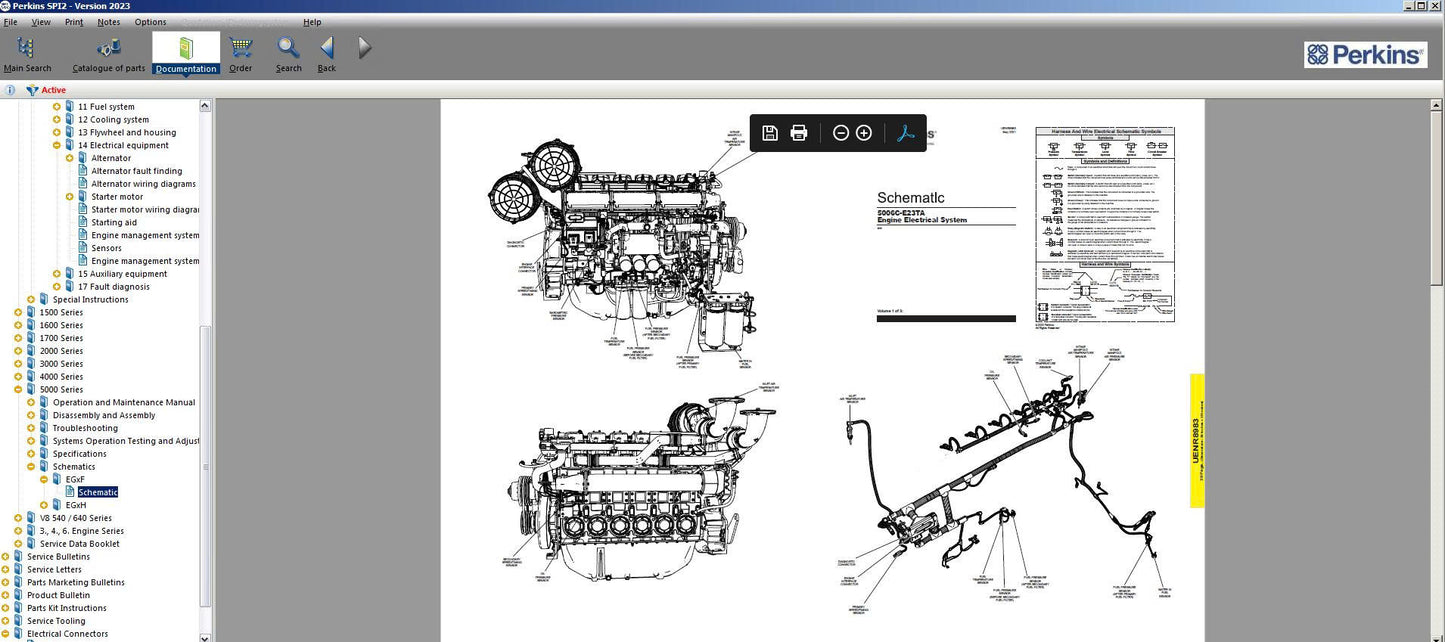Save the schematic with the floppy disk icon

tap(769, 132)
